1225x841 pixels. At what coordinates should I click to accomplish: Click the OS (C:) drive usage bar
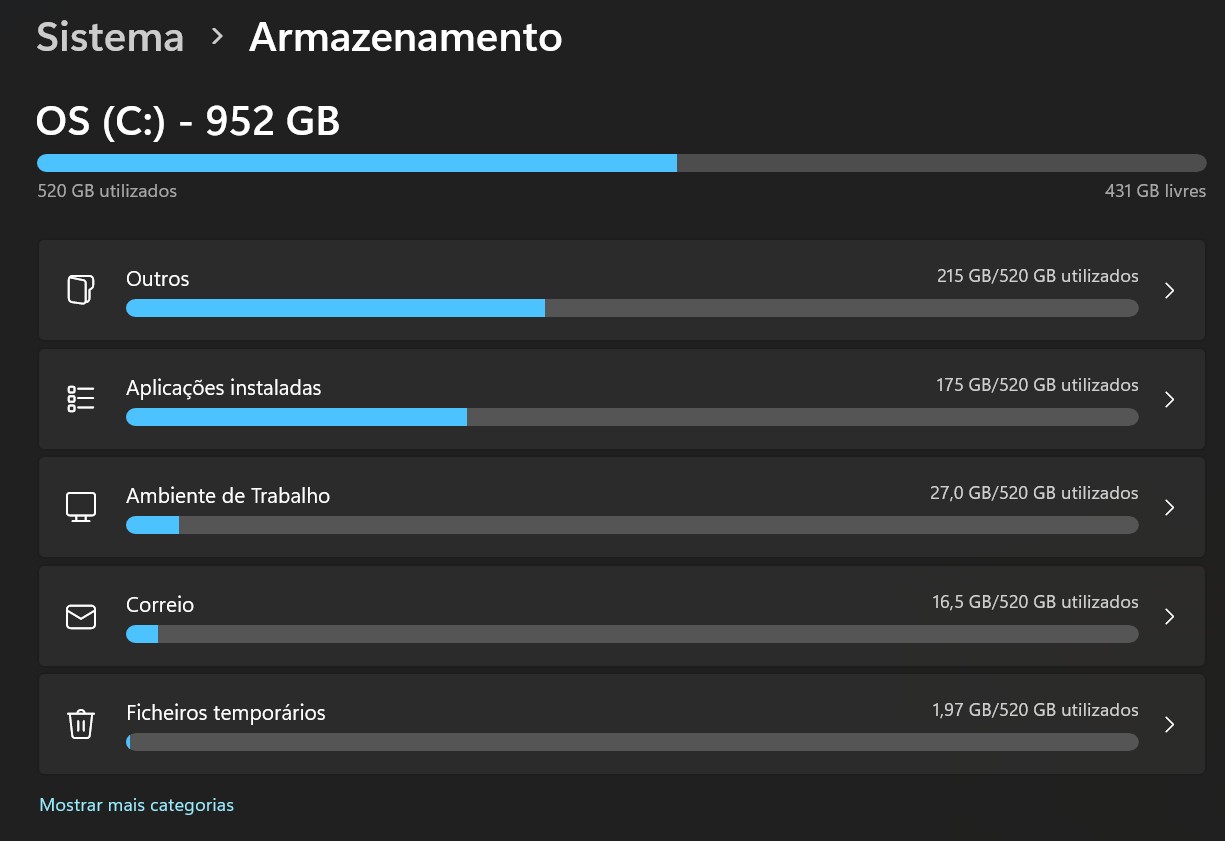tap(621, 163)
